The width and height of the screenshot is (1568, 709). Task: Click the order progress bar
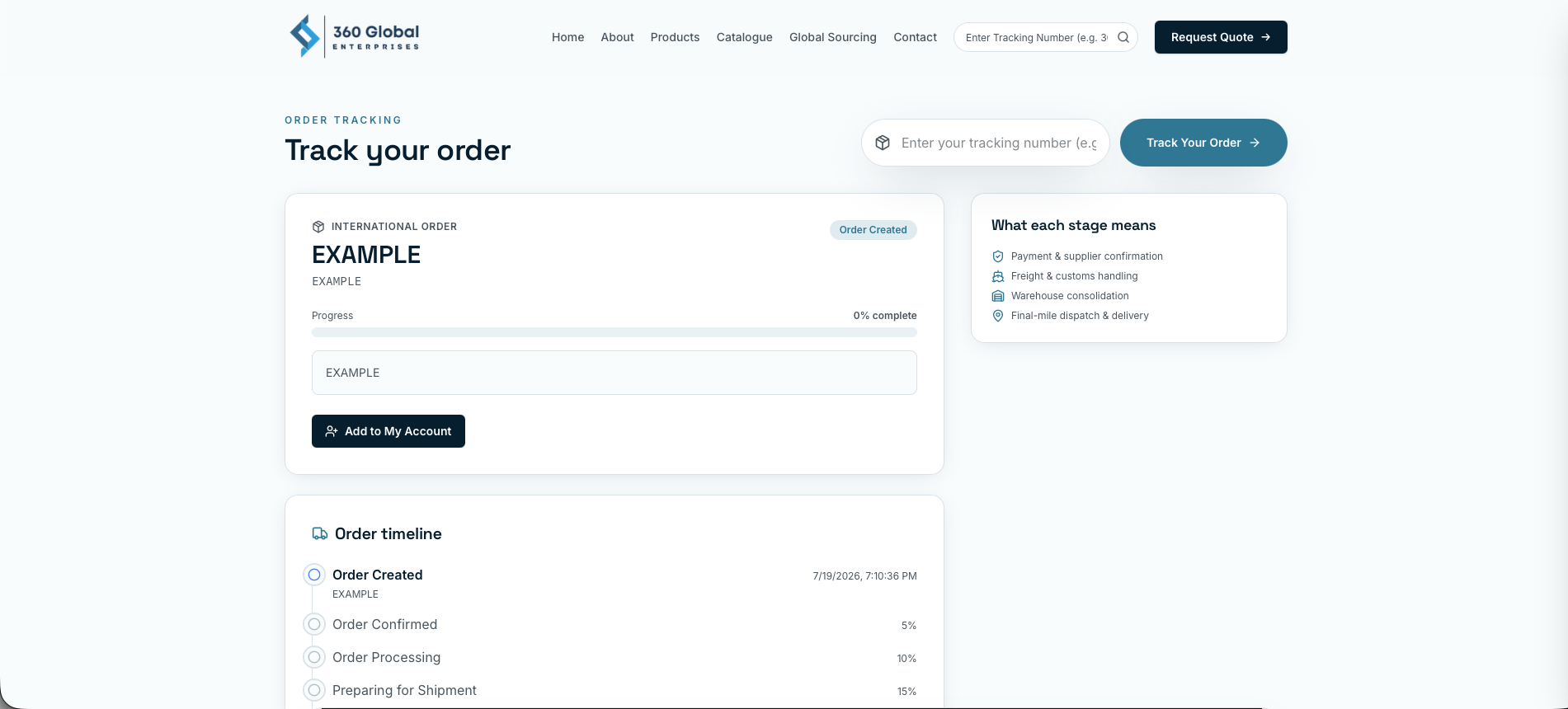click(x=614, y=332)
